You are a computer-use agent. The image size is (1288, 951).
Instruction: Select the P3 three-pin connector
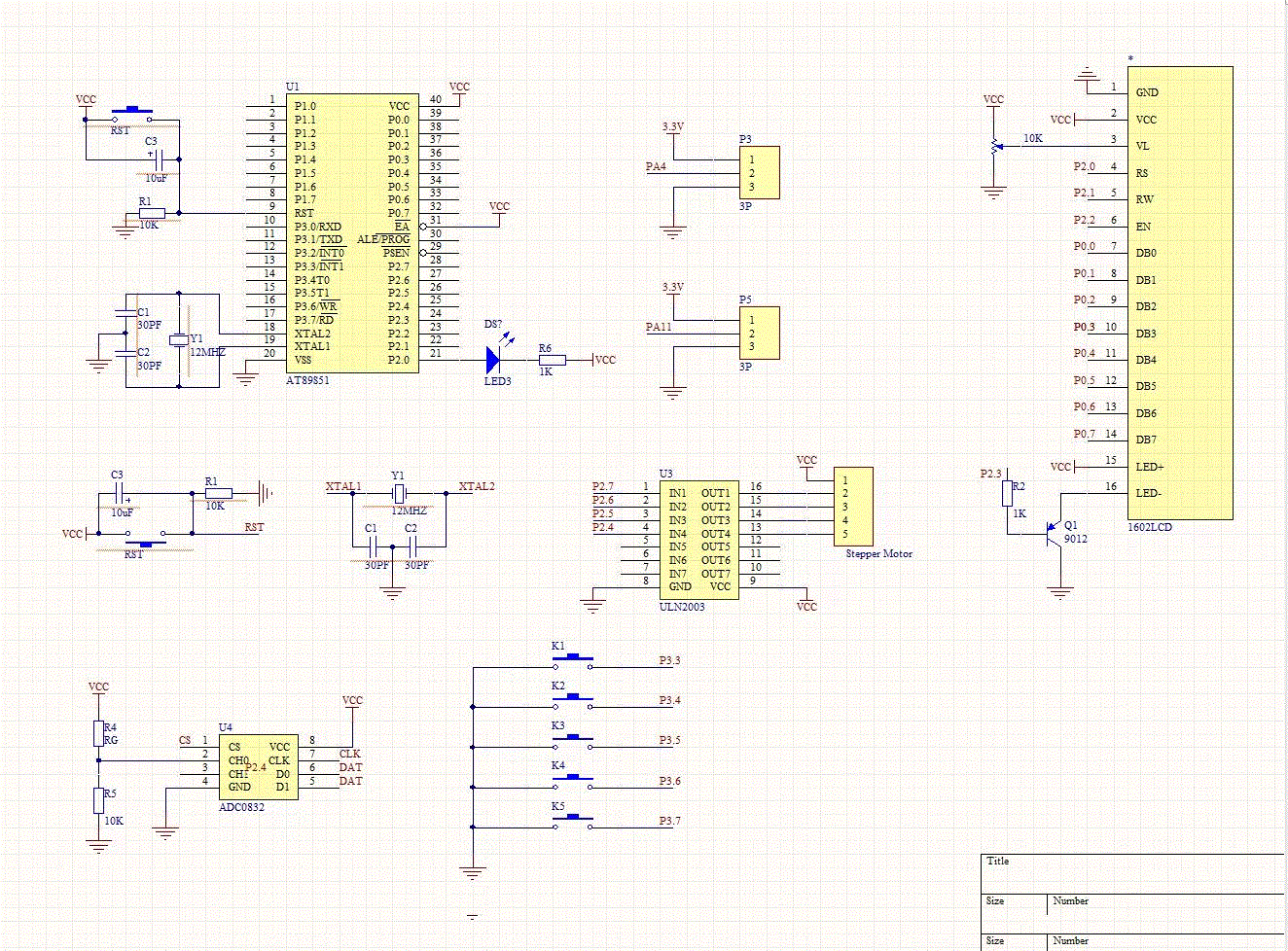tap(759, 173)
